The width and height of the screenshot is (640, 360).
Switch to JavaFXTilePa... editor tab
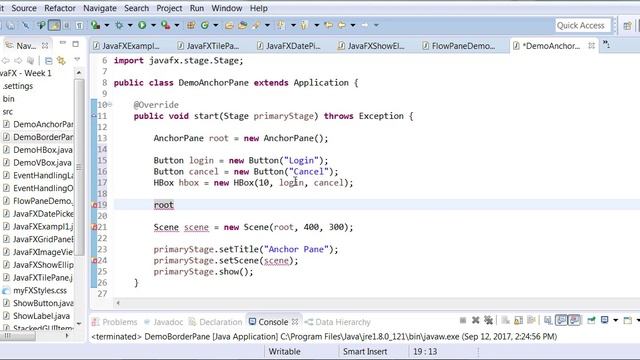pyautogui.click(x=209, y=46)
